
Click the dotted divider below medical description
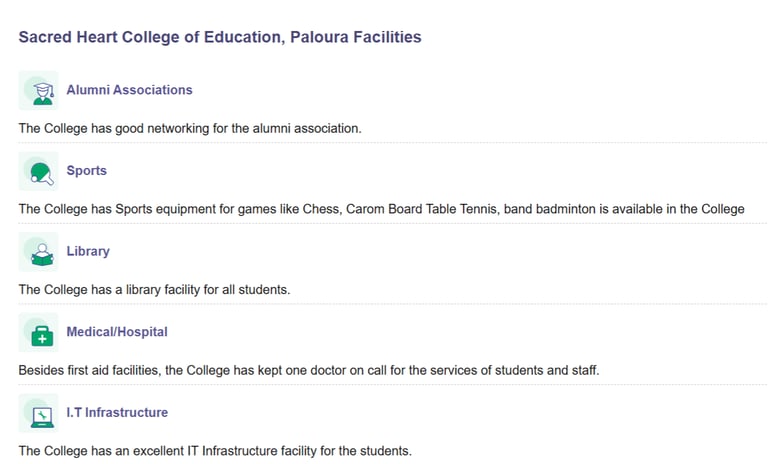point(392,384)
